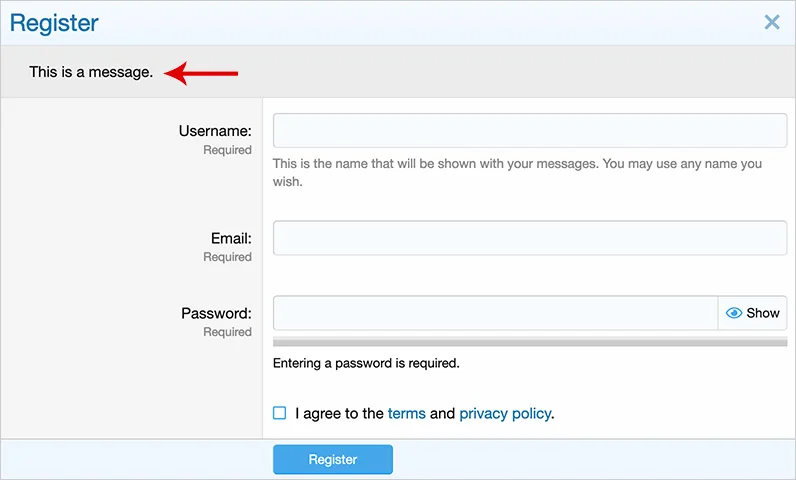The width and height of the screenshot is (796, 480).
Task: Click the Required hint under Username
Action: tap(227, 150)
